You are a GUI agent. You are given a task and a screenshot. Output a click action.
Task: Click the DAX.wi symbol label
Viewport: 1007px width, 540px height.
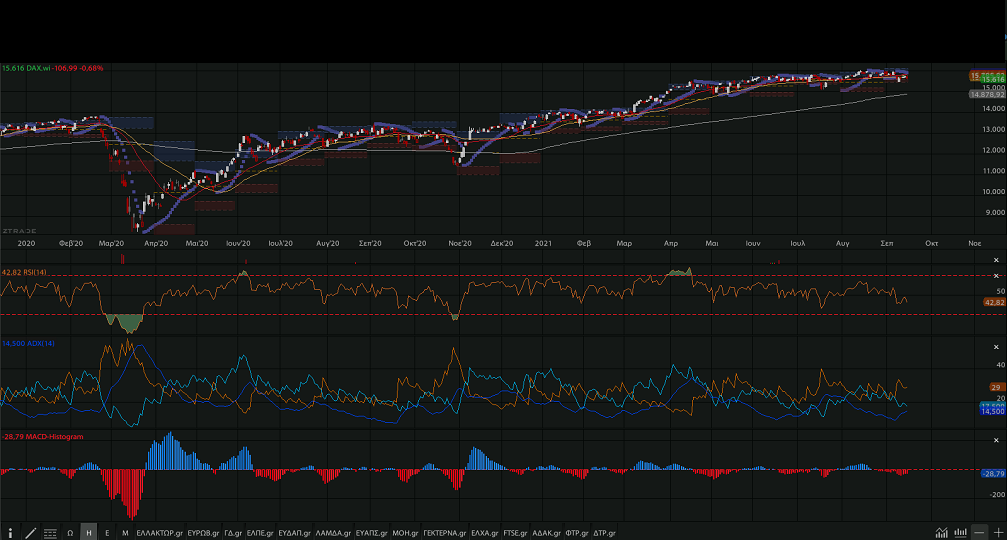coord(38,68)
